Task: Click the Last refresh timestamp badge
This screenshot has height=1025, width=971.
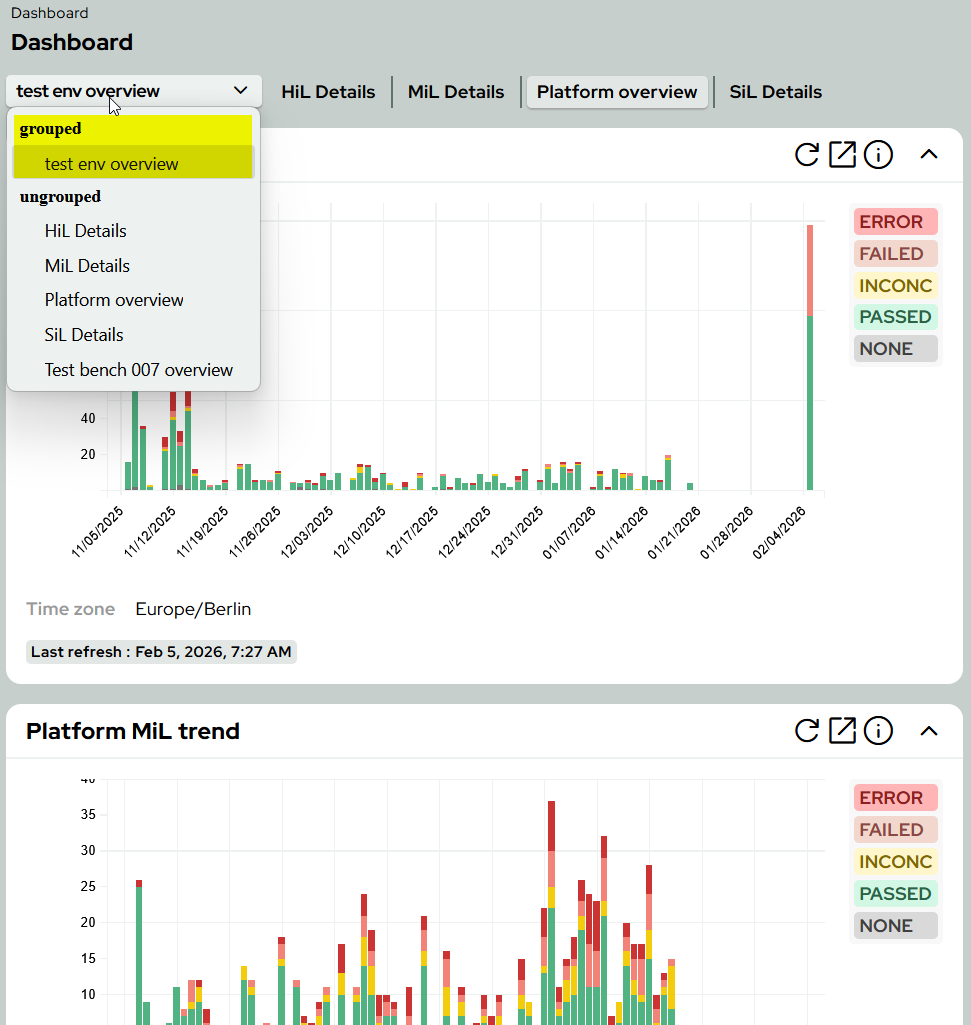Action: coord(161,651)
